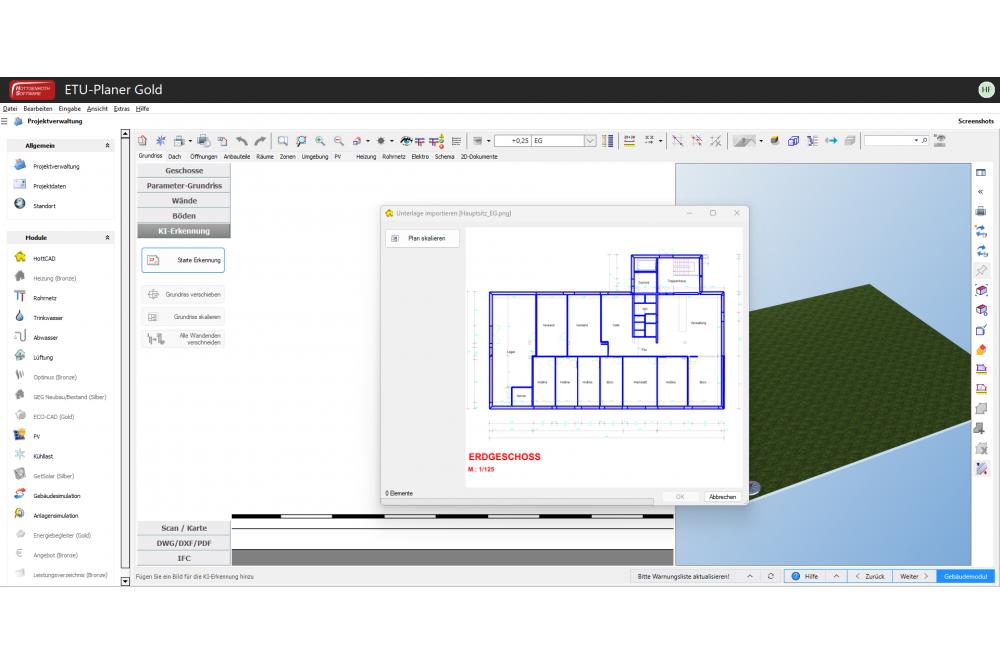Click the Plan skalieren button
The width and height of the screenshot is (1000, 666).
pyautogui.click(x=422, y=238)
